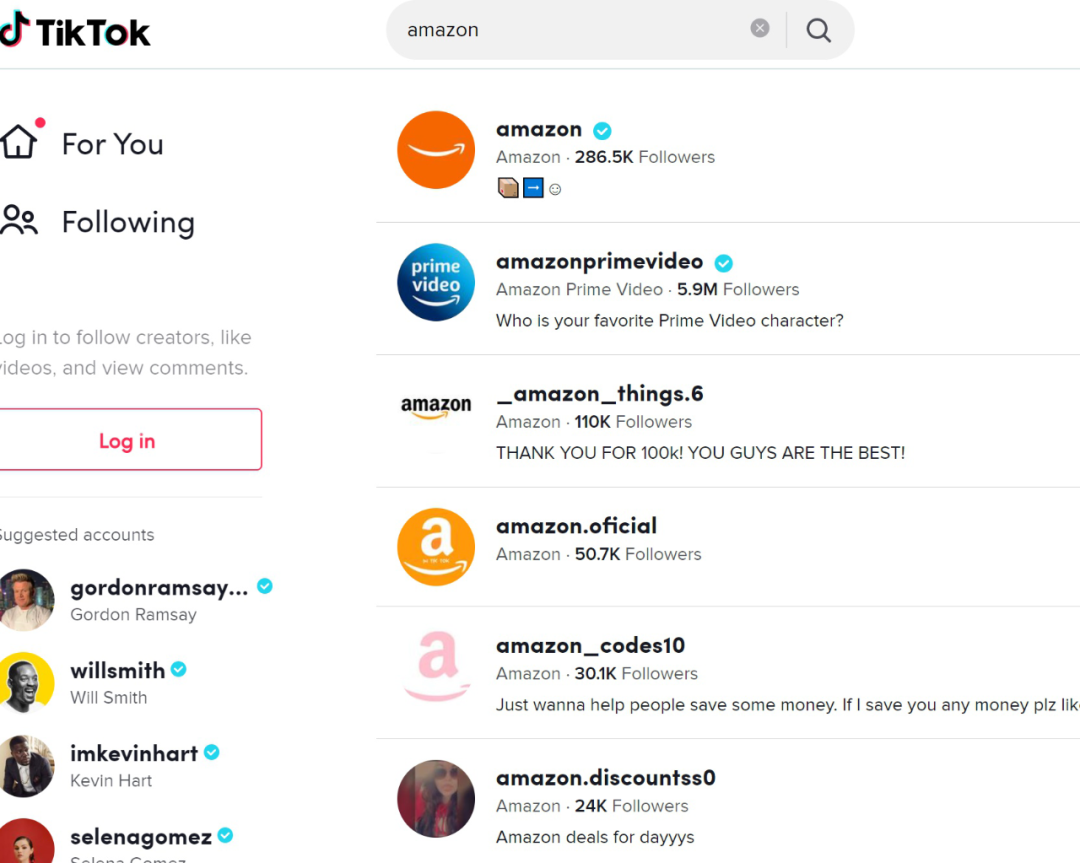Open the amazonprimevideo username link
The width and height of the screenshot is (1080, 863).
point(599,262)
